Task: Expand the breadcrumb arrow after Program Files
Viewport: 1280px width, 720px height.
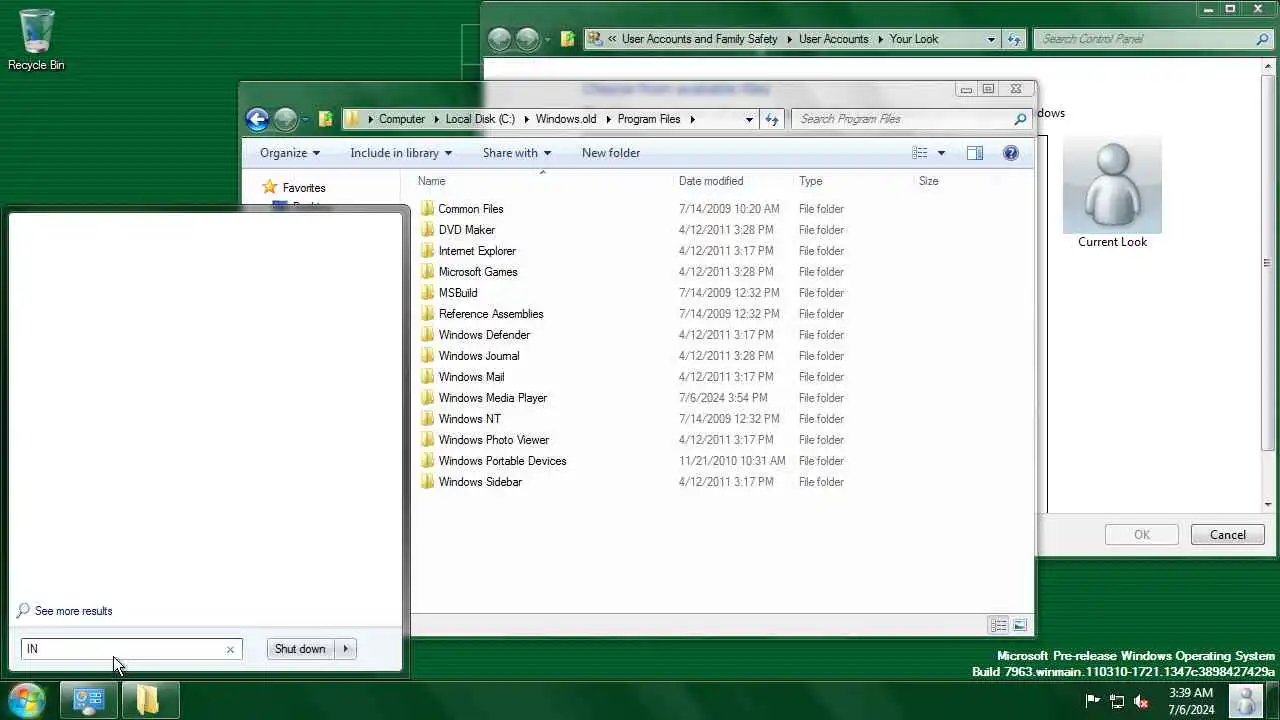Action: 692,119
